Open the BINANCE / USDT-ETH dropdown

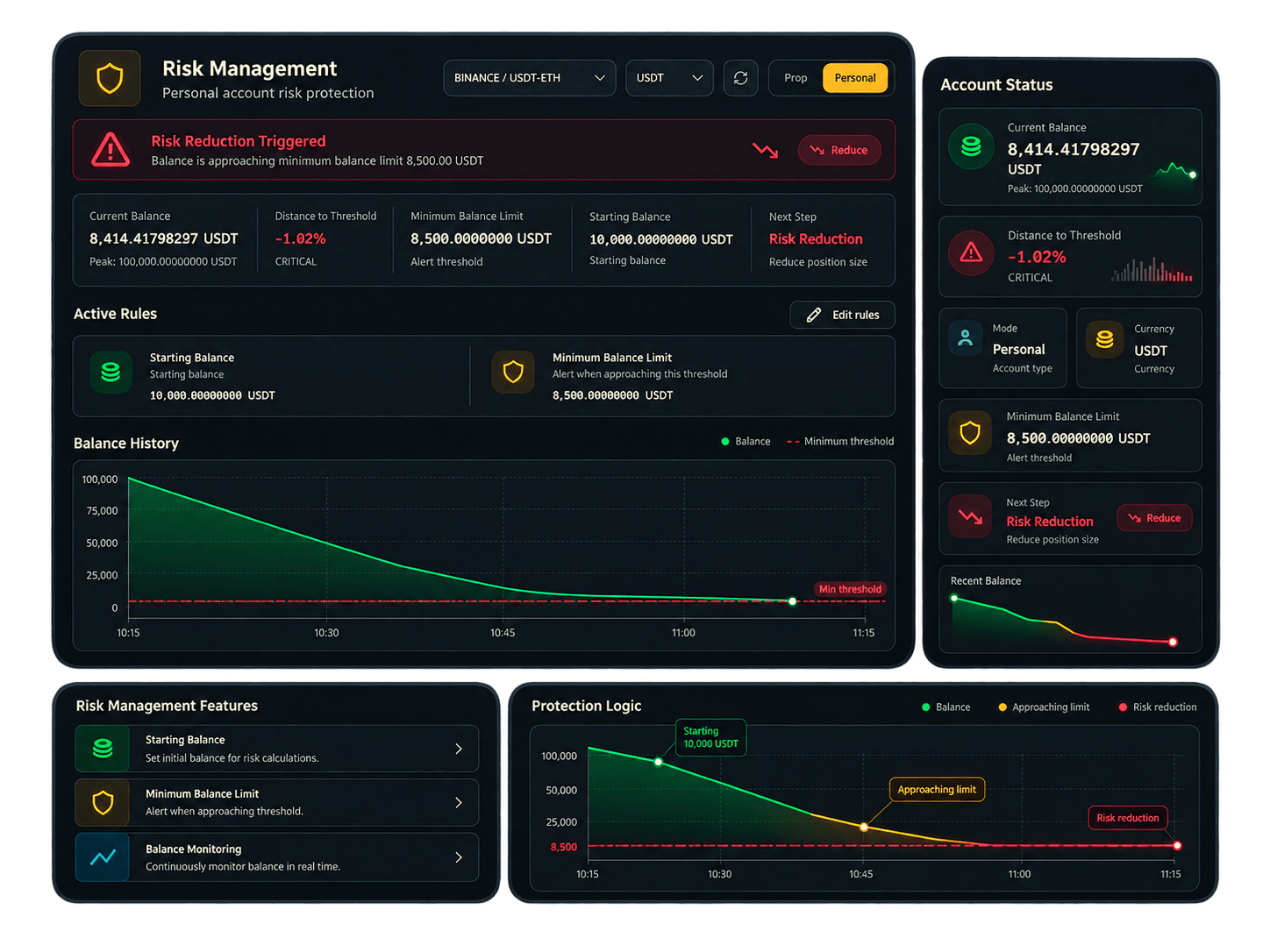click(530, 78)
